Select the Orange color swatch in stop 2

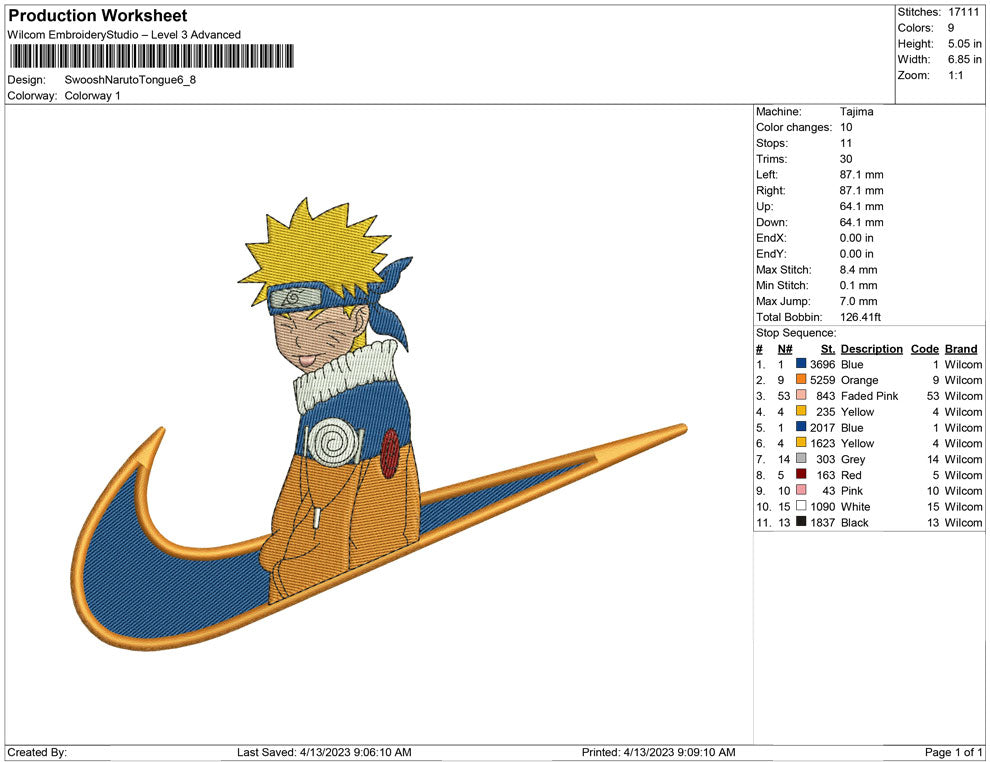coord(801,379)
